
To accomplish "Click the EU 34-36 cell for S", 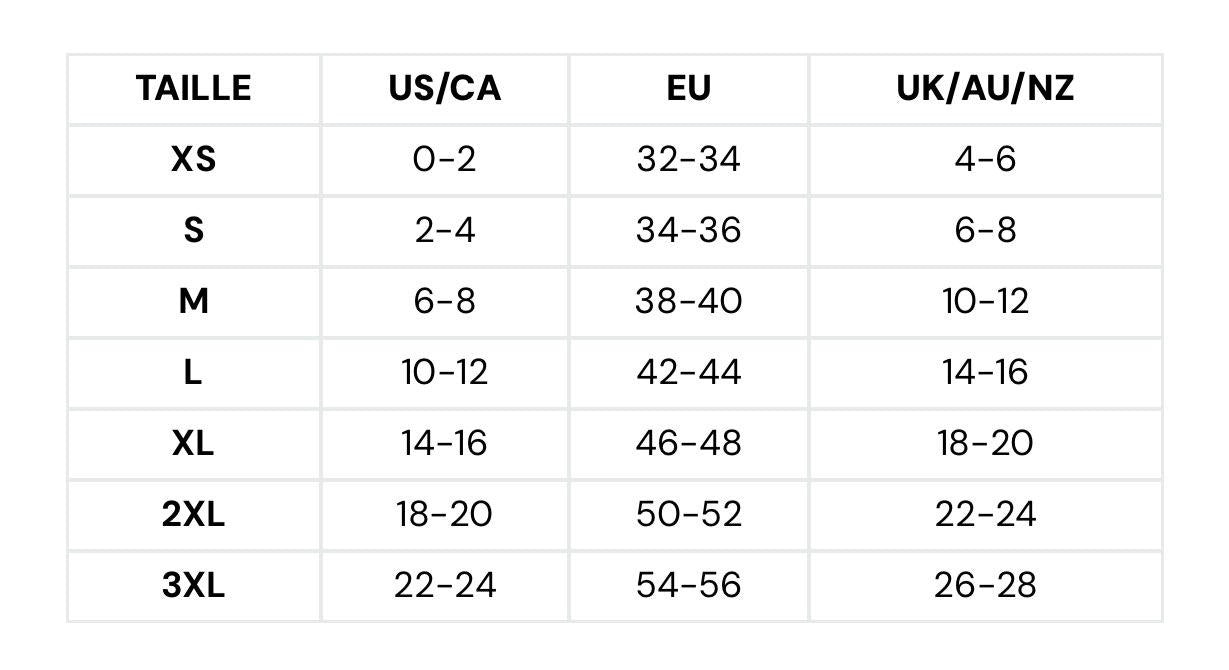I will click(688, 230).
